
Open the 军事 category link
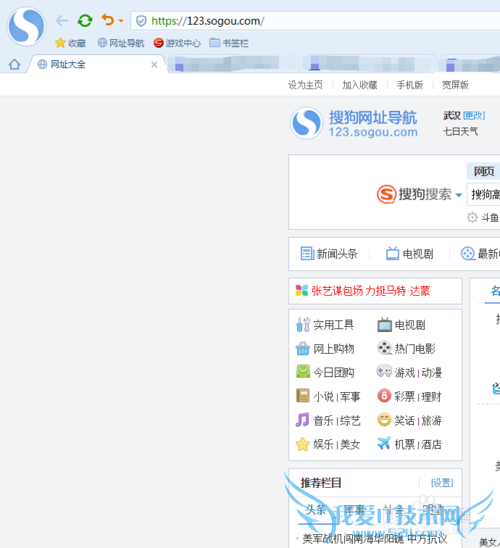click(x=350, y=397)
